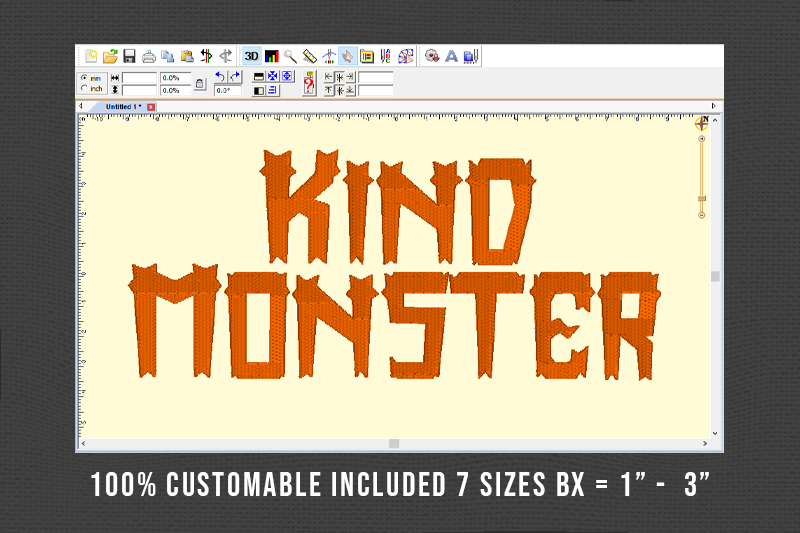The height and width of the screenshot is (533, 800).
Task: Align bottom edges icon
Action: coord(350,90)
